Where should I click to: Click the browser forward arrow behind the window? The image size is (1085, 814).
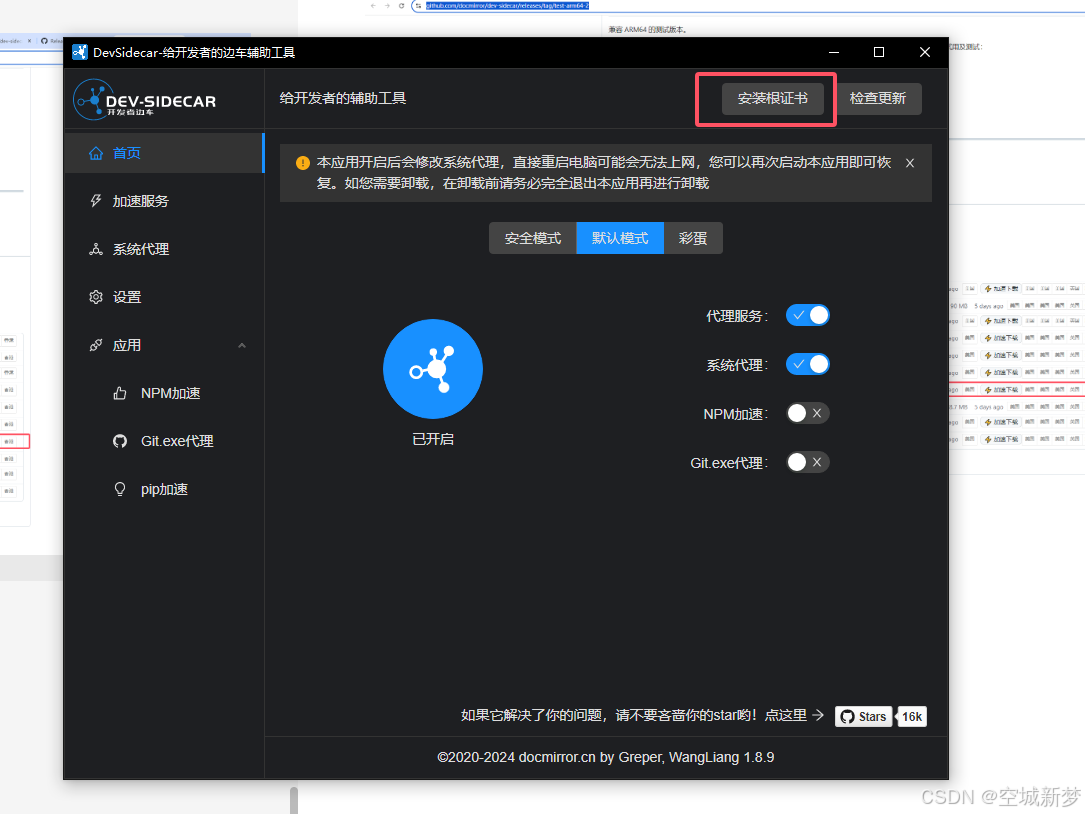(388, 6)
